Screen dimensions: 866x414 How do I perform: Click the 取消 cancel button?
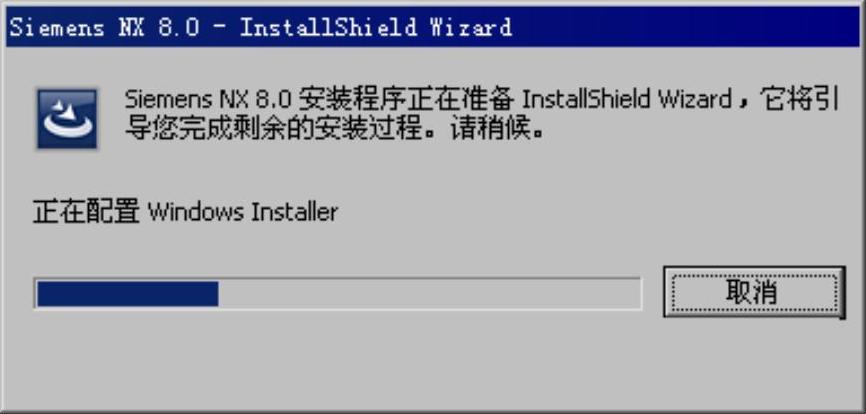754,292
